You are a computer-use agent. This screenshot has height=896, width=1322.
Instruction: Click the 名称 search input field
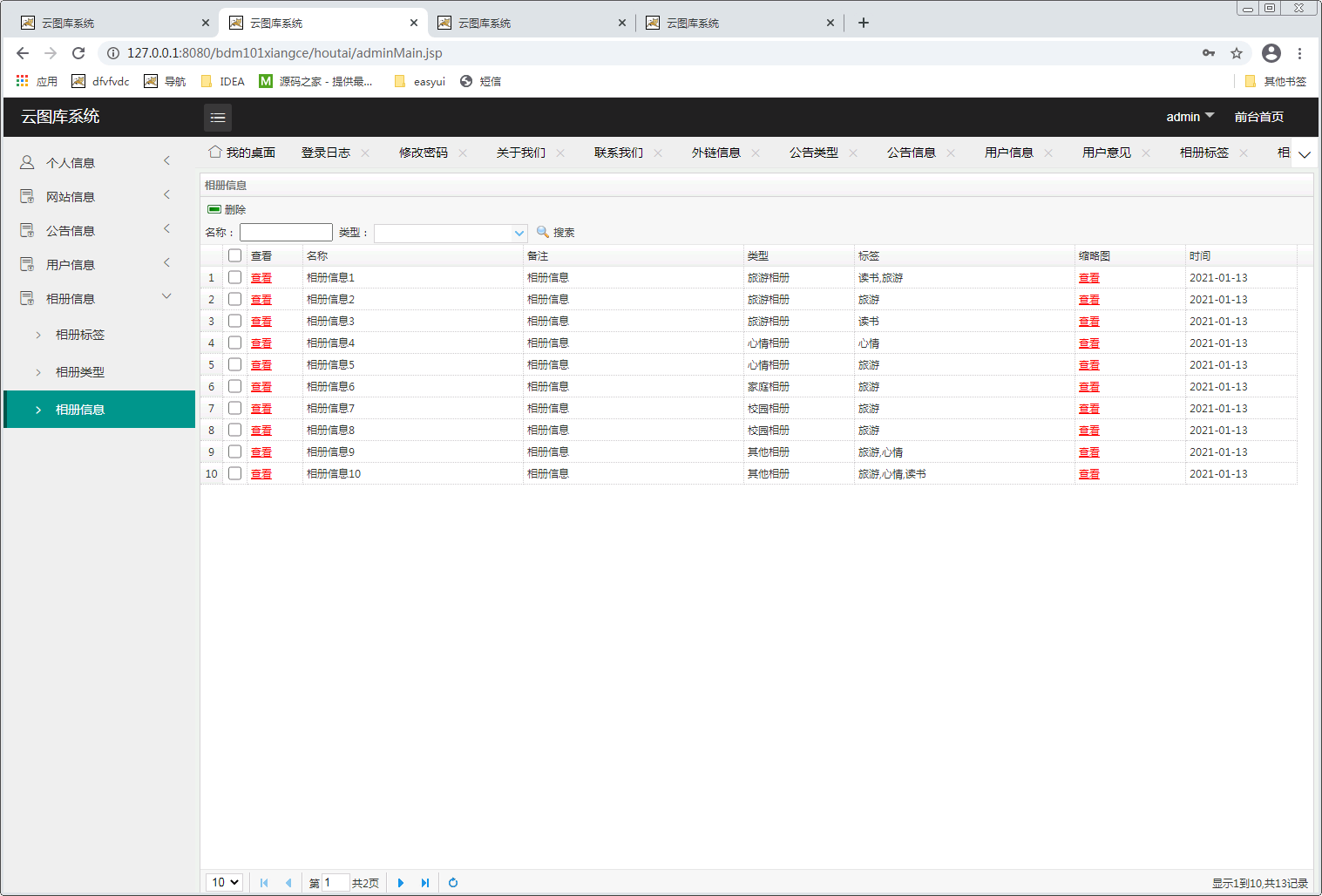tap(286, 232)
